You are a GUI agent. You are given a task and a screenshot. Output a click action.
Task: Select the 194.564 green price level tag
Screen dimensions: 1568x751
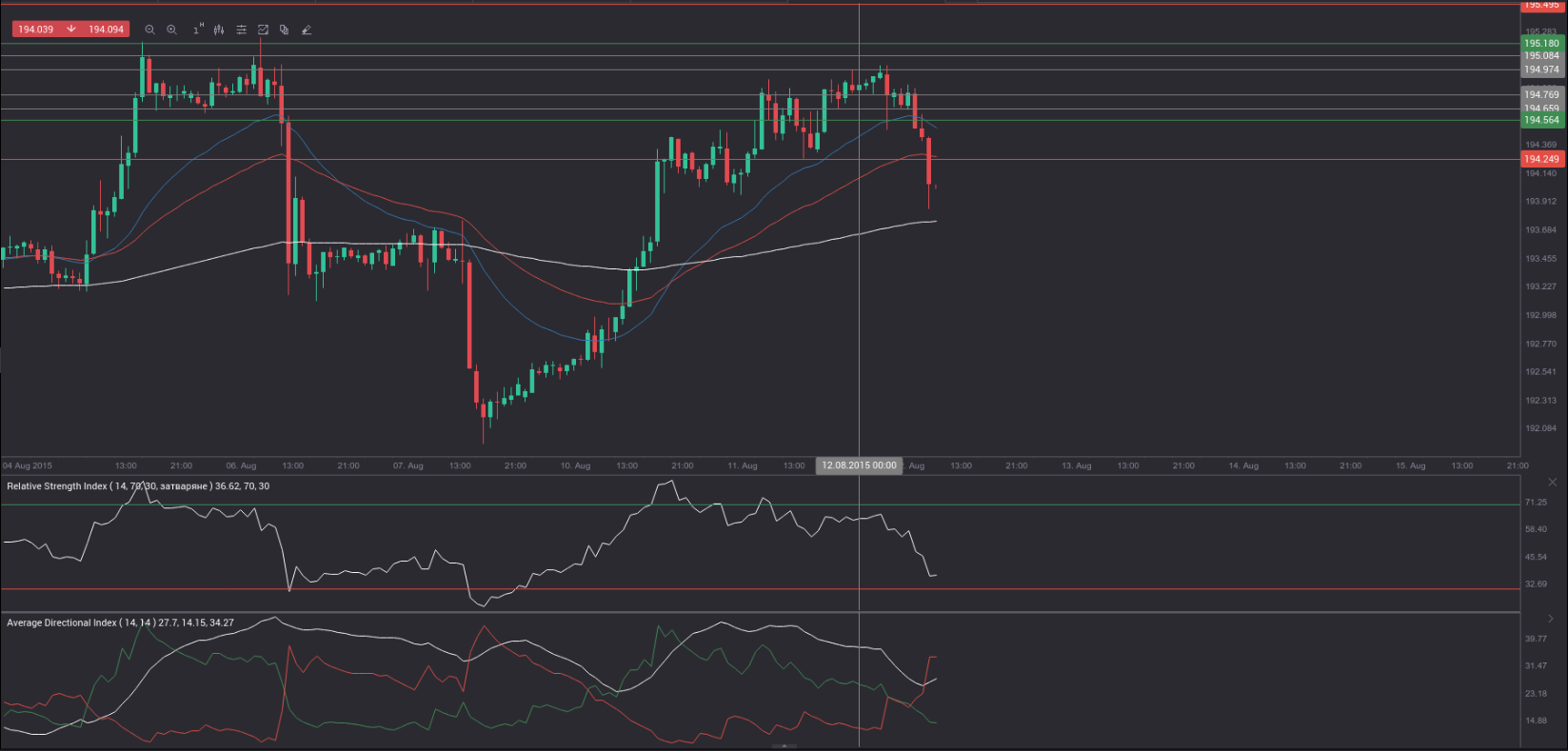coord(1541,120)
